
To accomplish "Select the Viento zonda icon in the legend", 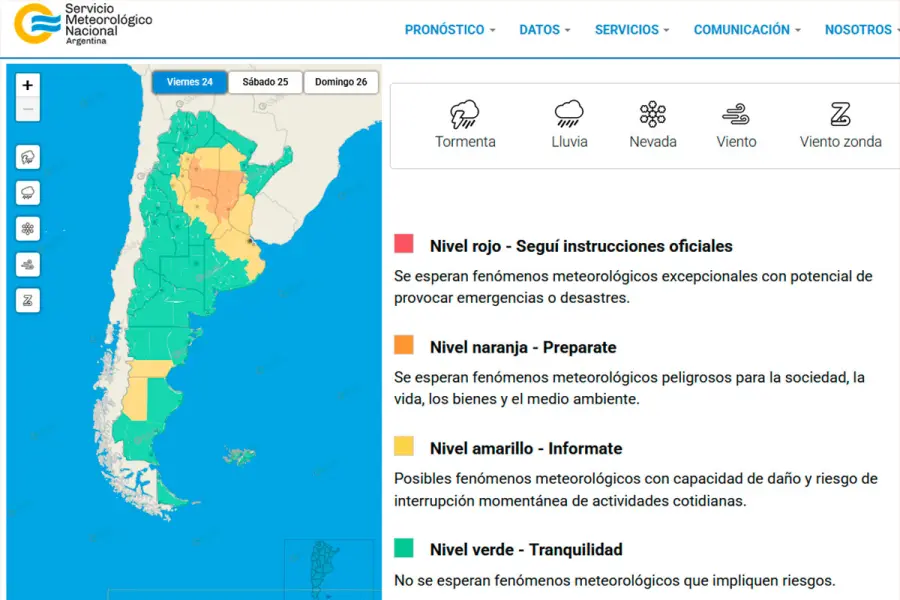I will [840, 114].
